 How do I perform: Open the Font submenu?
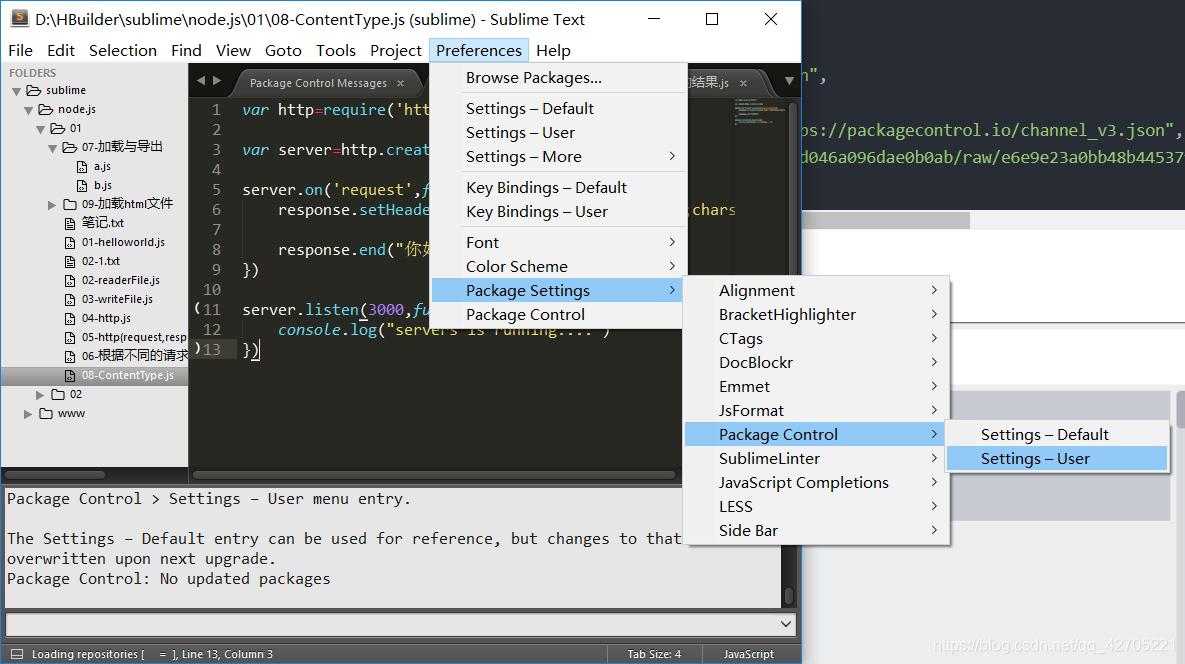482,242
